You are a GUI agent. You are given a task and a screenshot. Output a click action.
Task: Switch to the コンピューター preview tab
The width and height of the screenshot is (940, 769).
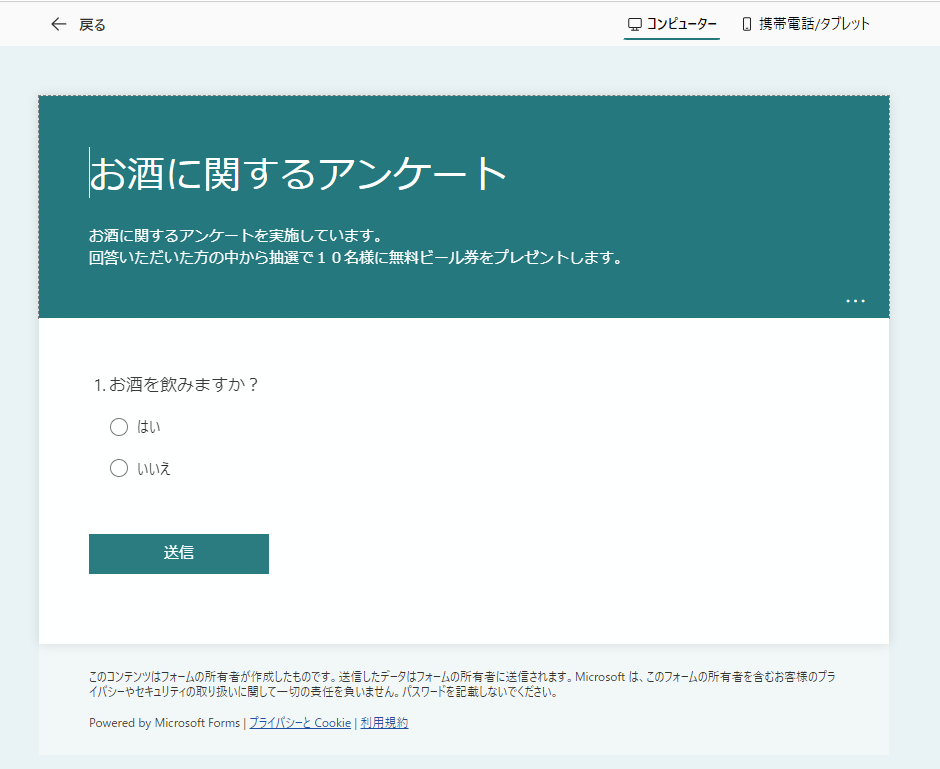[671, 25]
